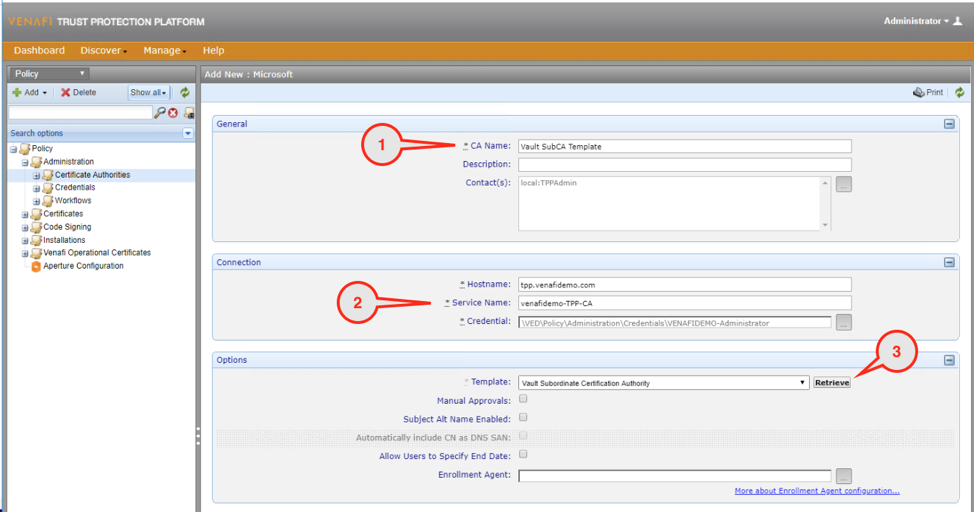Open the Manage menu

[165, 50]
